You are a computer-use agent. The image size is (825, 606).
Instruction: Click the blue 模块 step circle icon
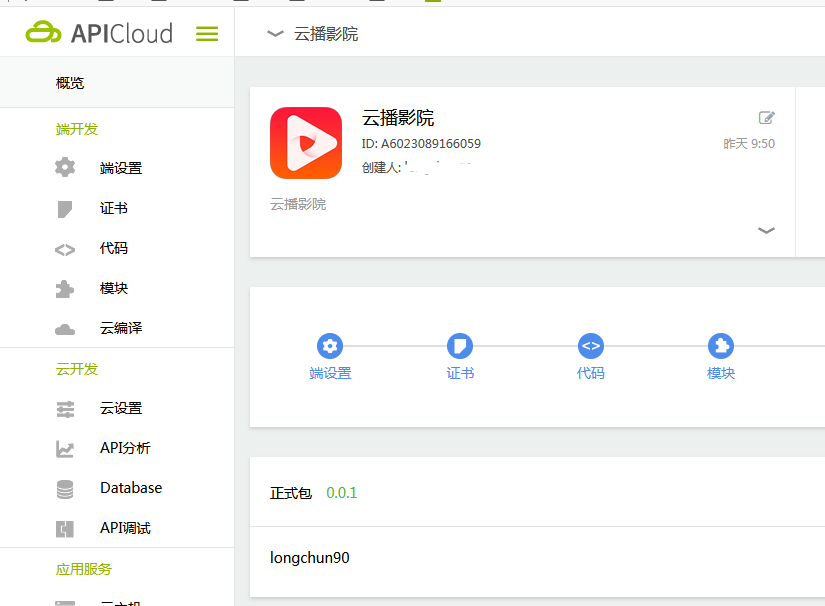click(x=721, y=346)
